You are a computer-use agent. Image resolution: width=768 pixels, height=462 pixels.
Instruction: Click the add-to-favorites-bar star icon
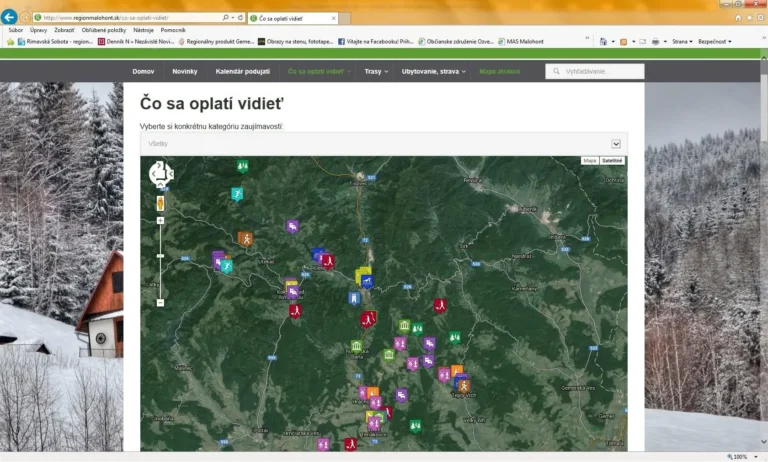tap(10, 42)
